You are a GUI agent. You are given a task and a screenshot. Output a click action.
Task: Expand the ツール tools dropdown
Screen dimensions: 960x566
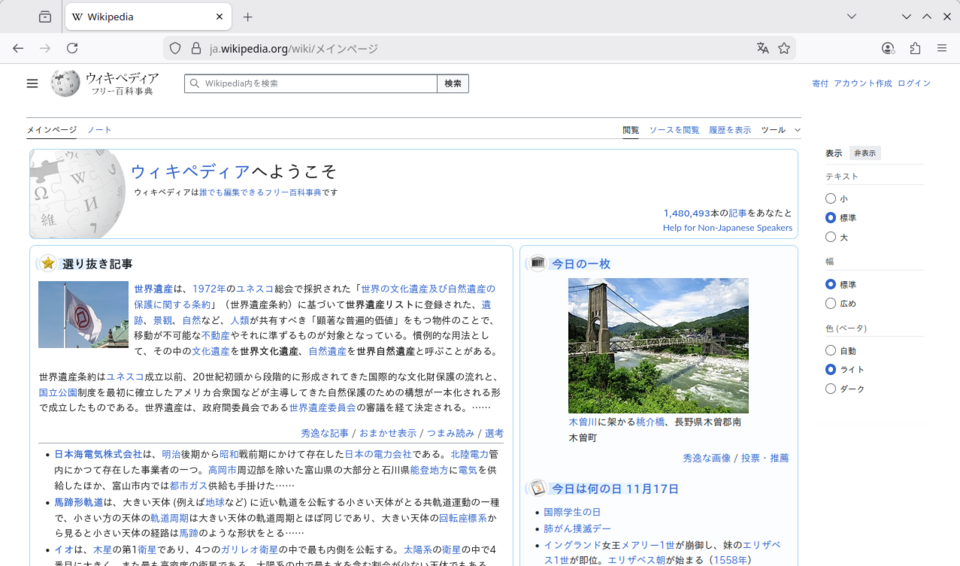[780, 130]
